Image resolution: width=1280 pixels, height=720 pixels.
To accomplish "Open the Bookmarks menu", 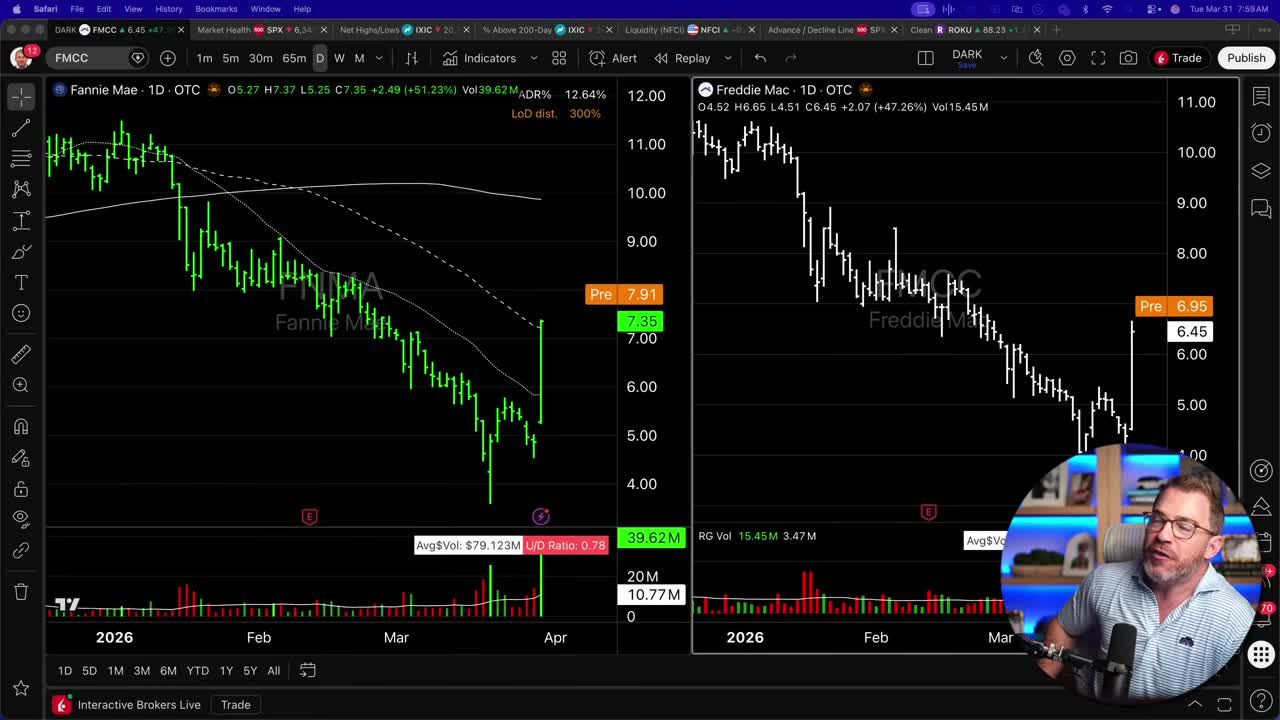I will click(x=215, y=9).
